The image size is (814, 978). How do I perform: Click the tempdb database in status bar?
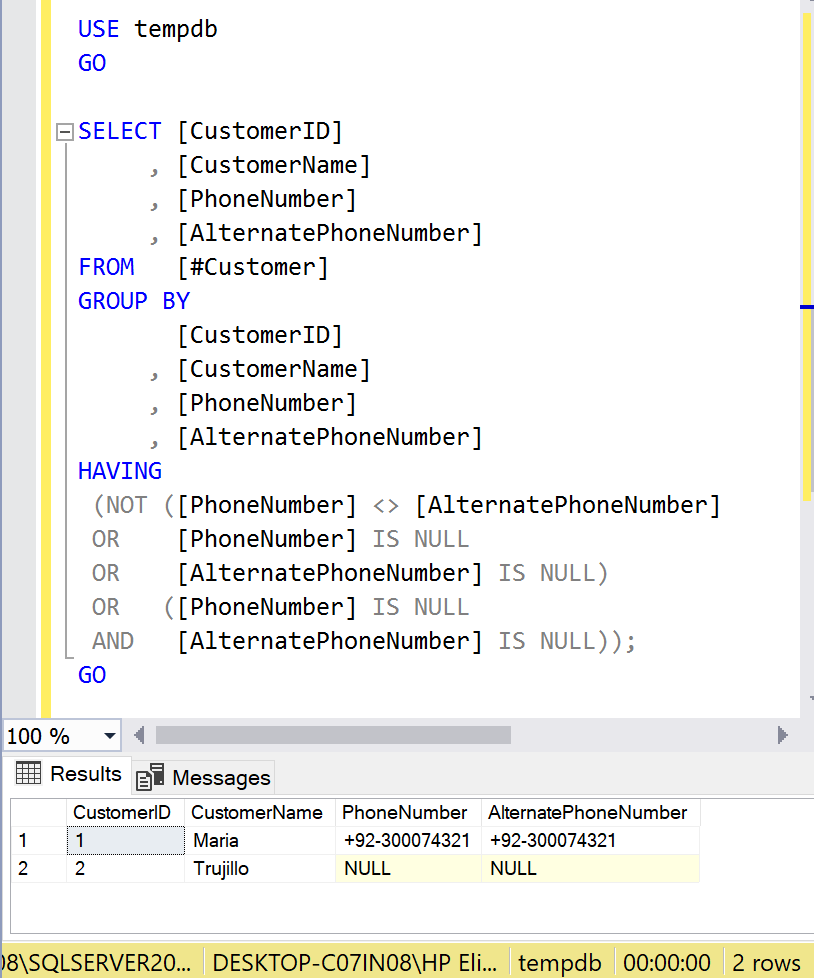560,963
